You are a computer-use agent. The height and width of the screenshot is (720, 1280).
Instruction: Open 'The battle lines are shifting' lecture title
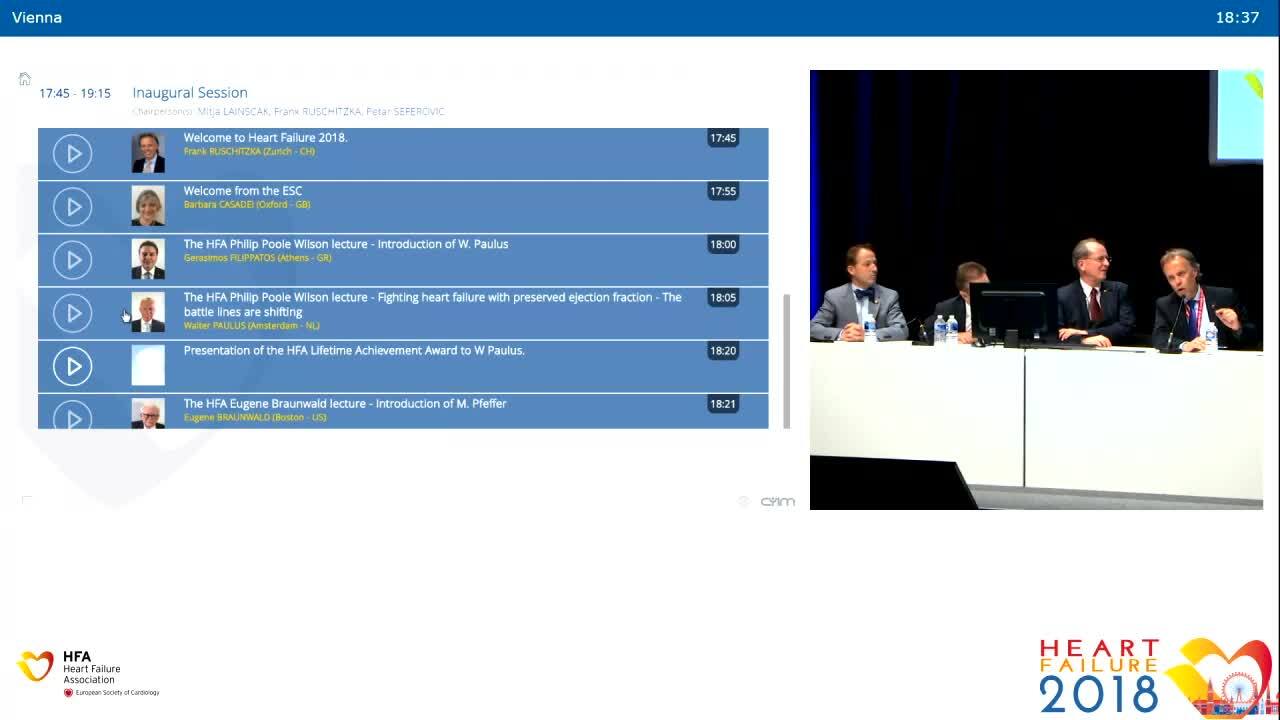(x=433, y=304)
